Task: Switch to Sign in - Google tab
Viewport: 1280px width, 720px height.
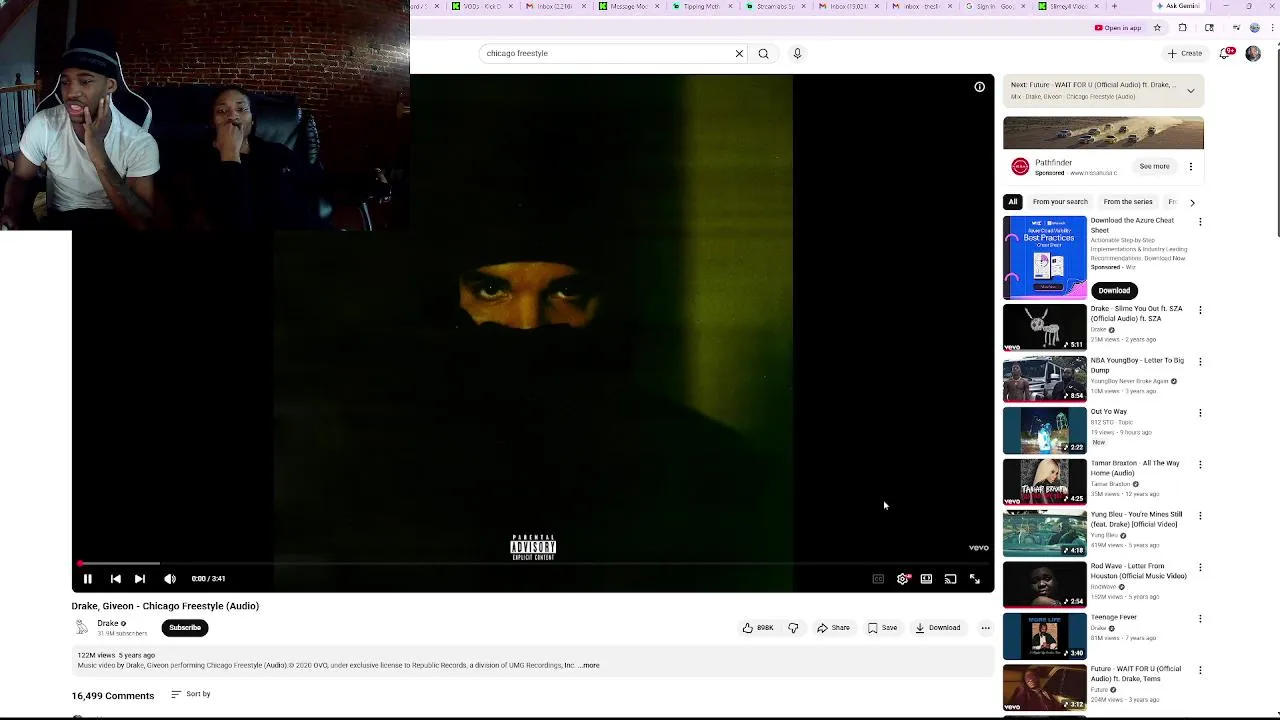Action: tap(995, 6)
